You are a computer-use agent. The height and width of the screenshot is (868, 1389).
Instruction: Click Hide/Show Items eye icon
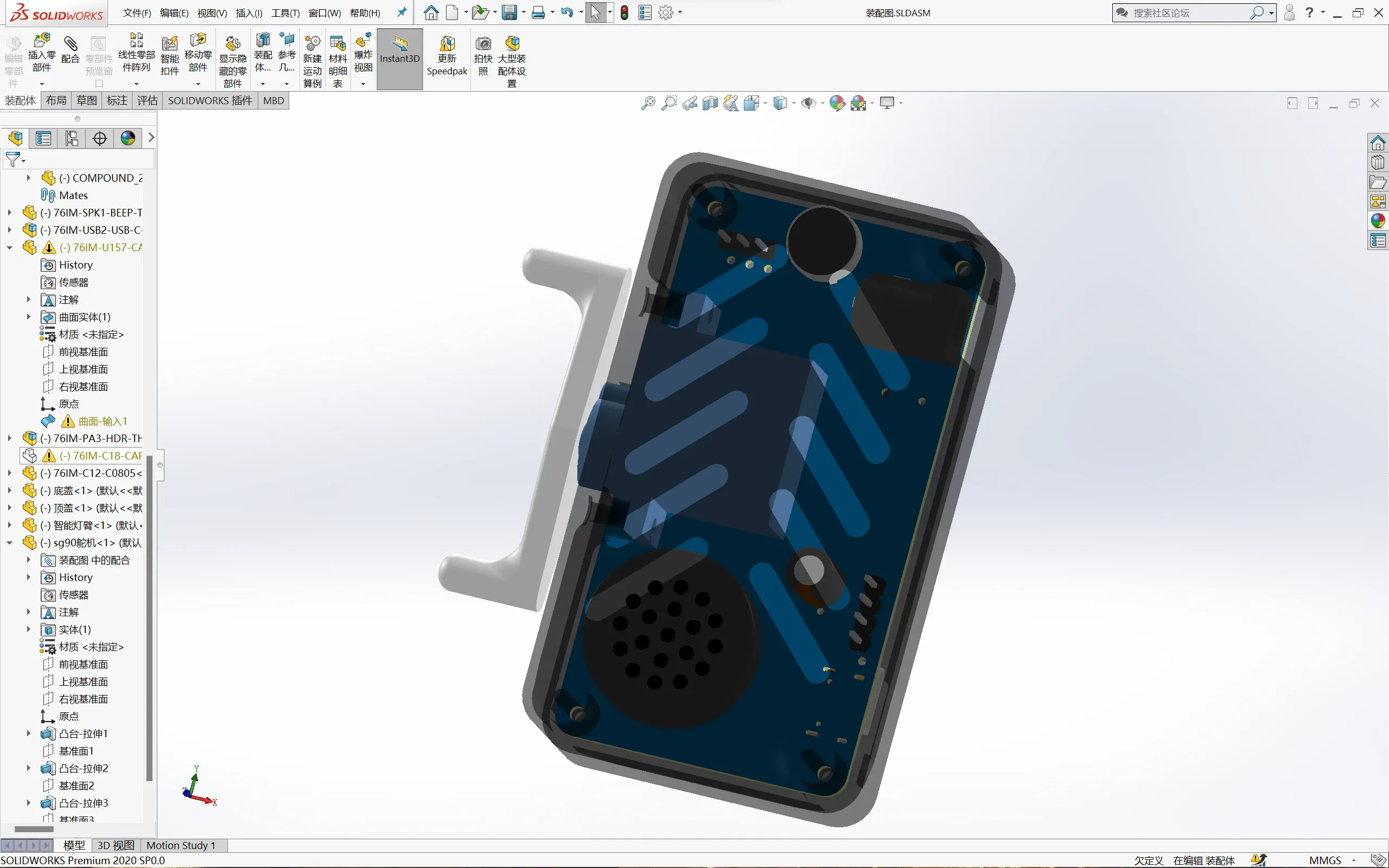tap(809, 103)
